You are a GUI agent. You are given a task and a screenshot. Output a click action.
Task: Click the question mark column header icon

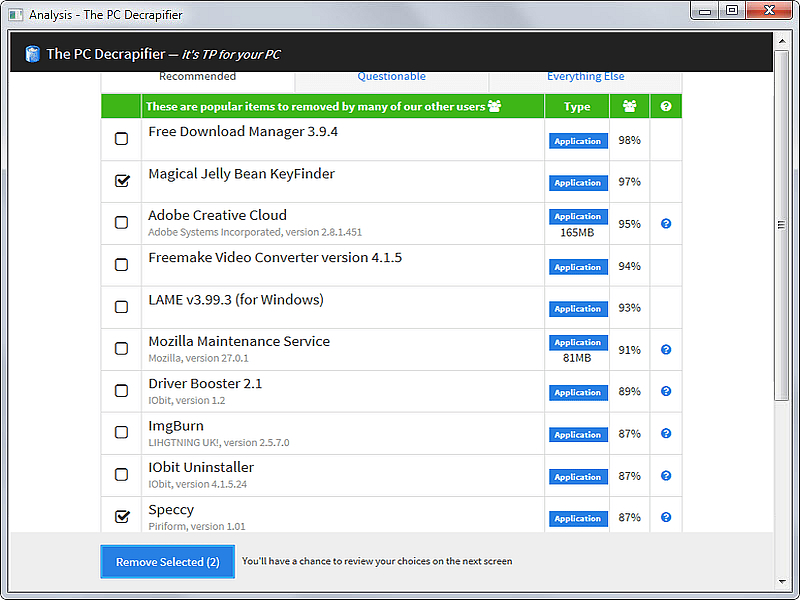pyautogui.click(x=666, y=106)
